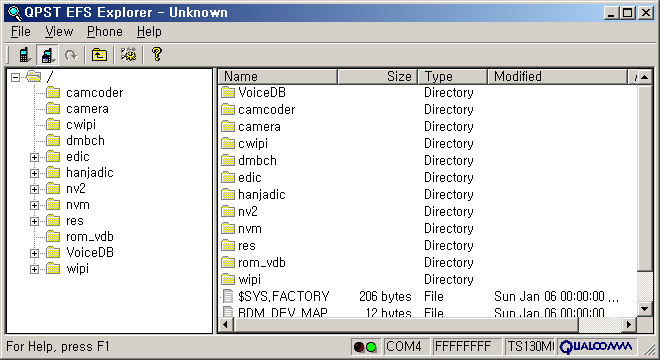Viewport: 660px width, 360px height.
Task: Expand the nv2 tree node
Action: point(35,189)
